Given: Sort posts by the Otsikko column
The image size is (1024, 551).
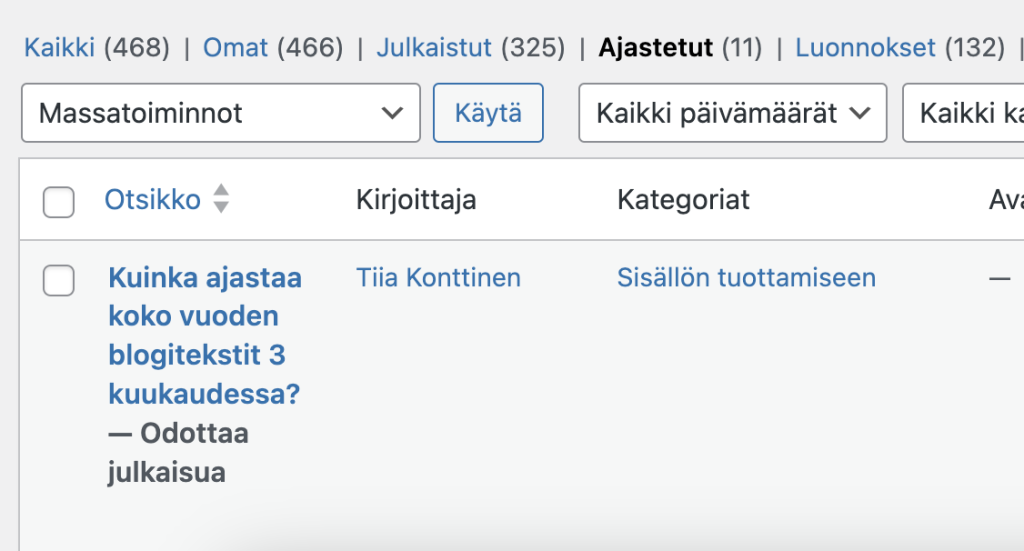Looking at the screenshot, I should point(152,199).
